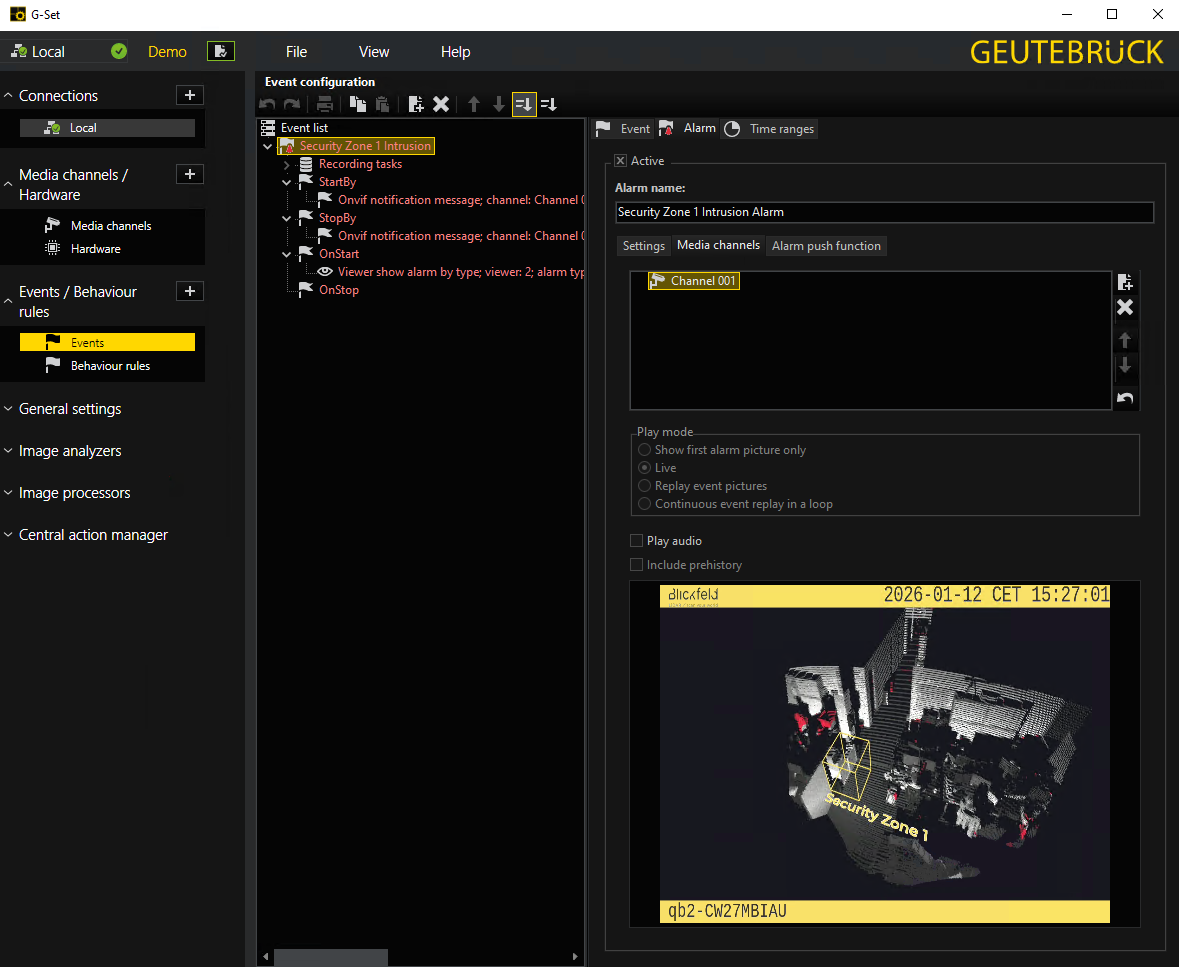Enable the Play audio checkbox
The height and width of the screenshot is (967, 1179).
637,541
